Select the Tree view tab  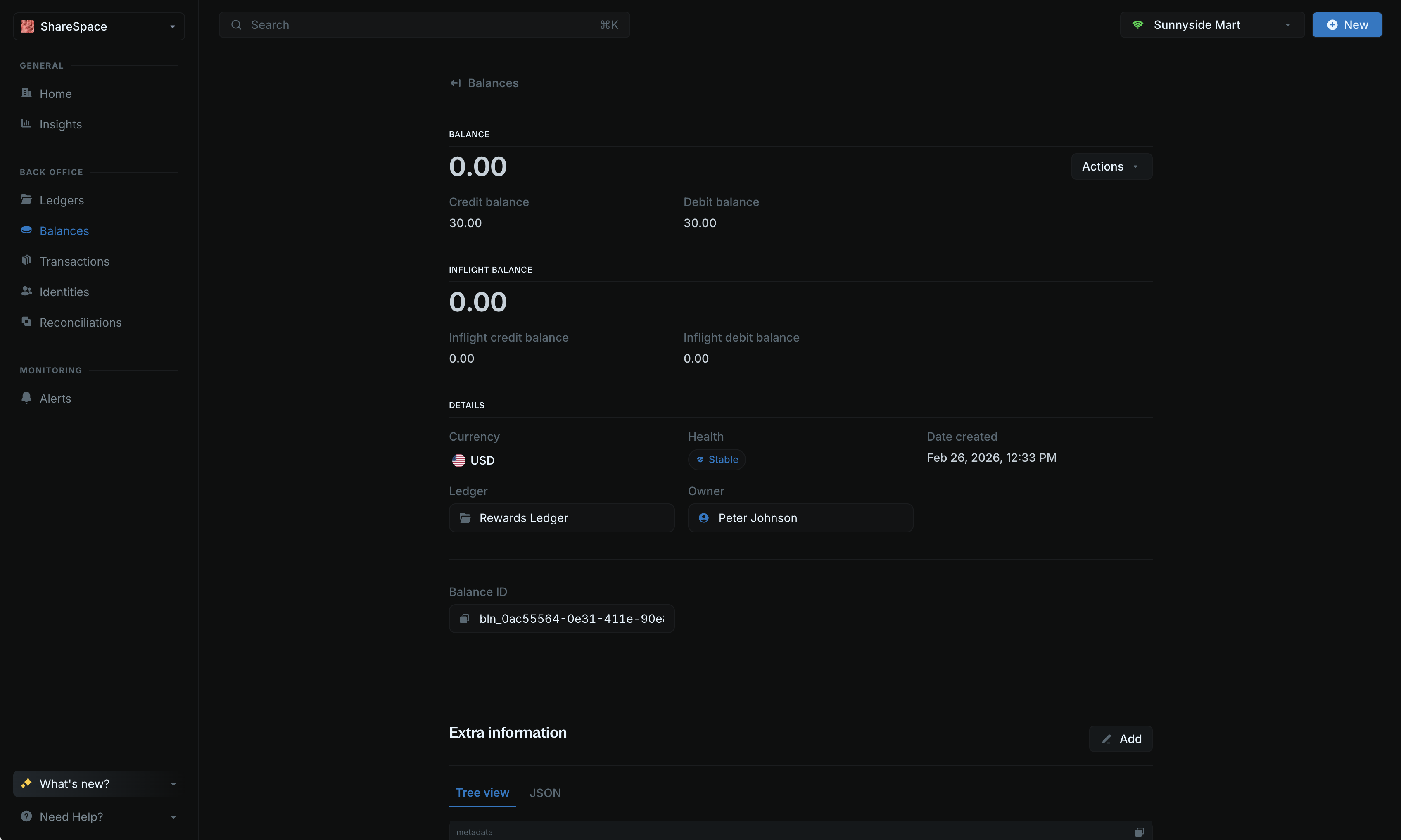click(x=482, y=793)
